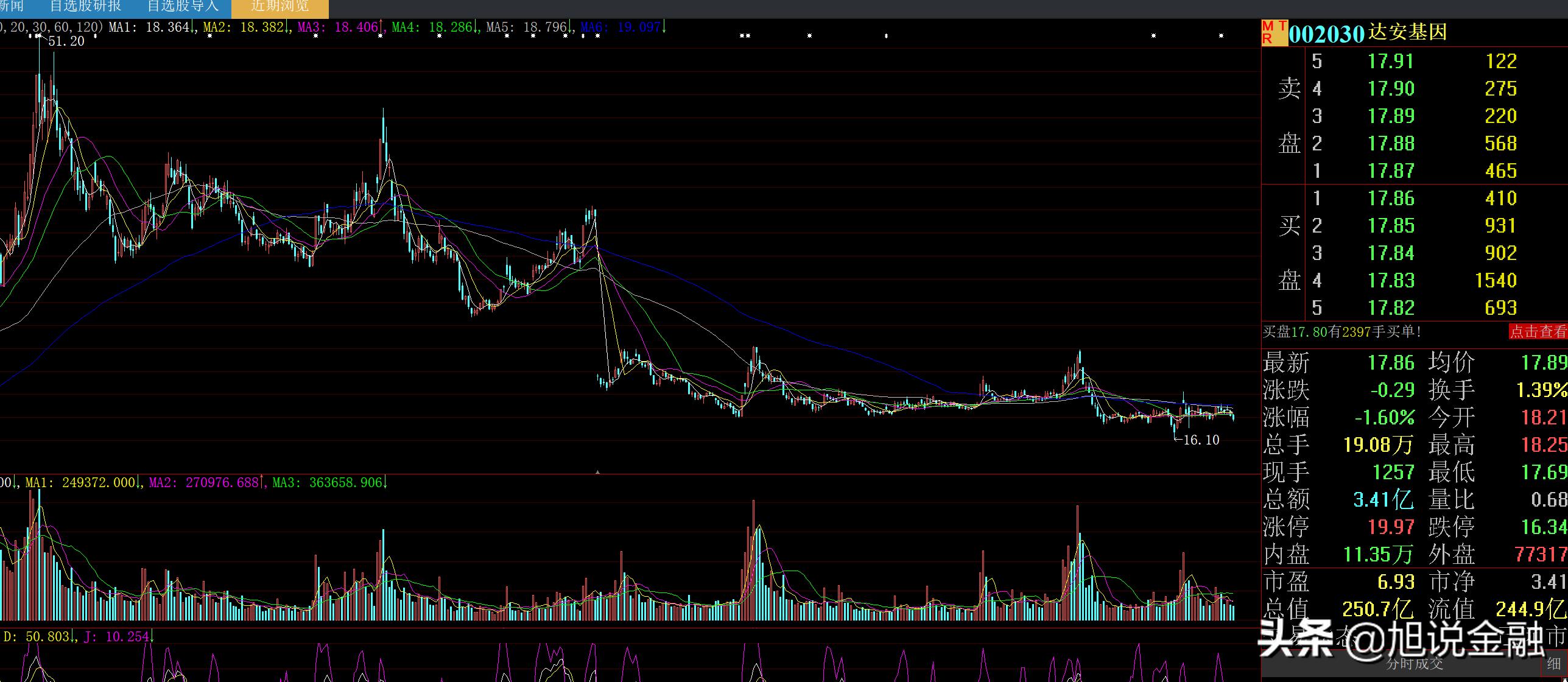Click sell level 5 price 17.91
The width and height of the screenshot is (1568, 682).
(x=1391, y=62)
